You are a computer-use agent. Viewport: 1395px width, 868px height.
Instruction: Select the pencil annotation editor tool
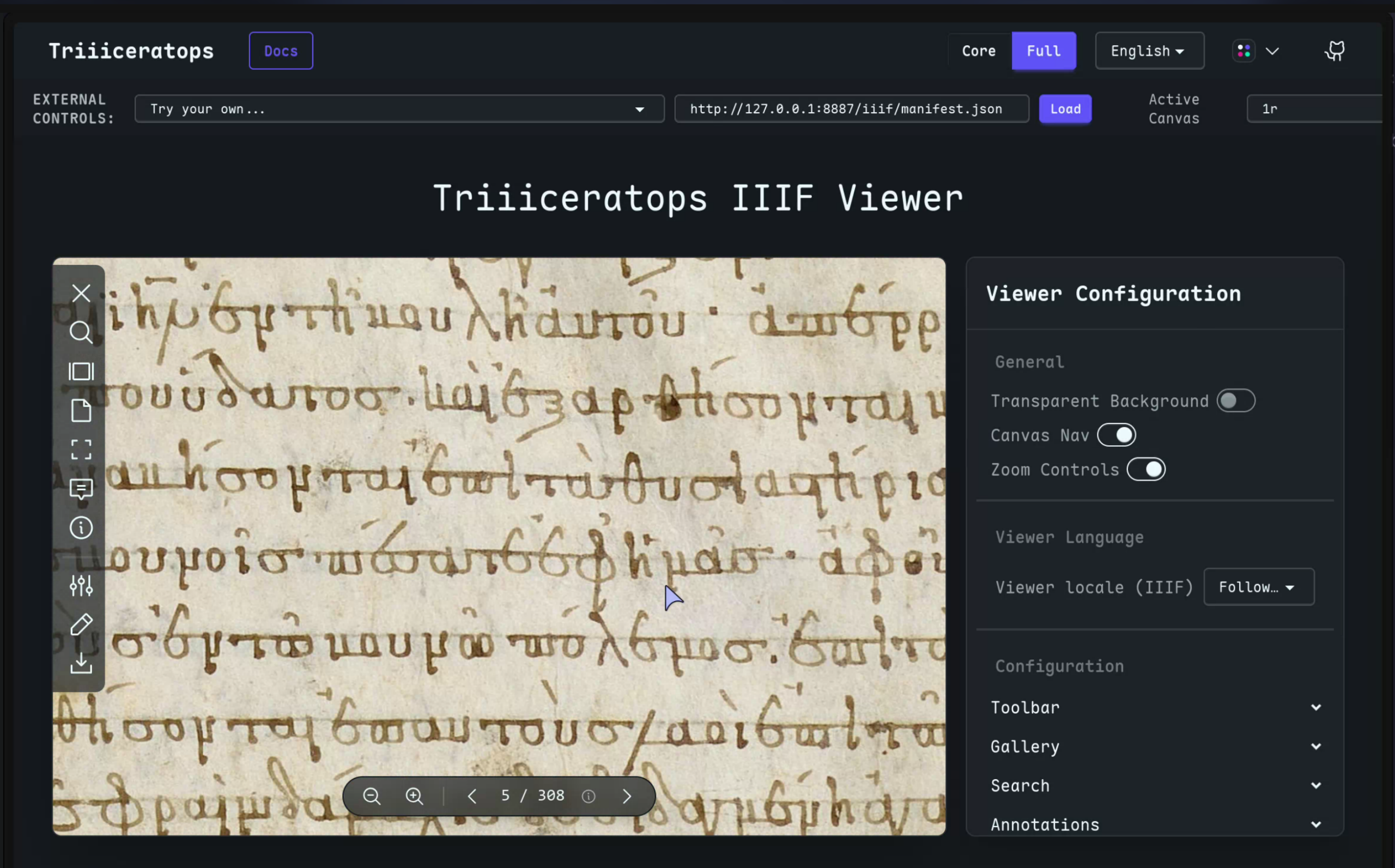tap(81, 624)
